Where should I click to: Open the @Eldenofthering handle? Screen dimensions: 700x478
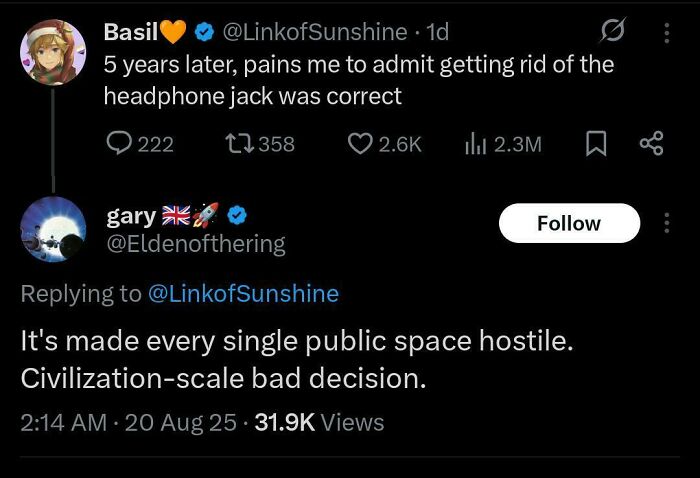tap(195, 243)
